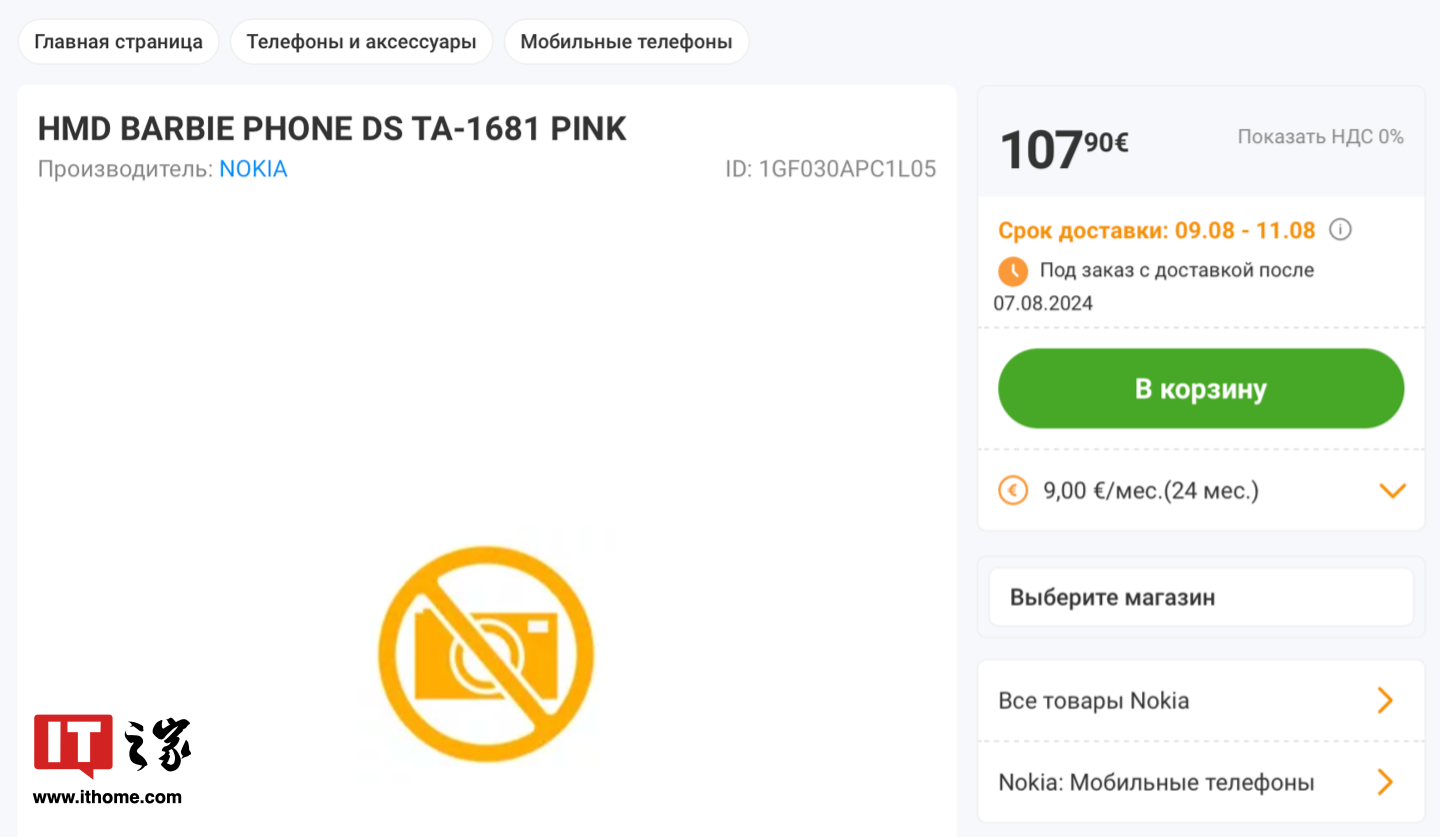
Task: Click the euro coin installment icon
Action: tap(1013, 491)
